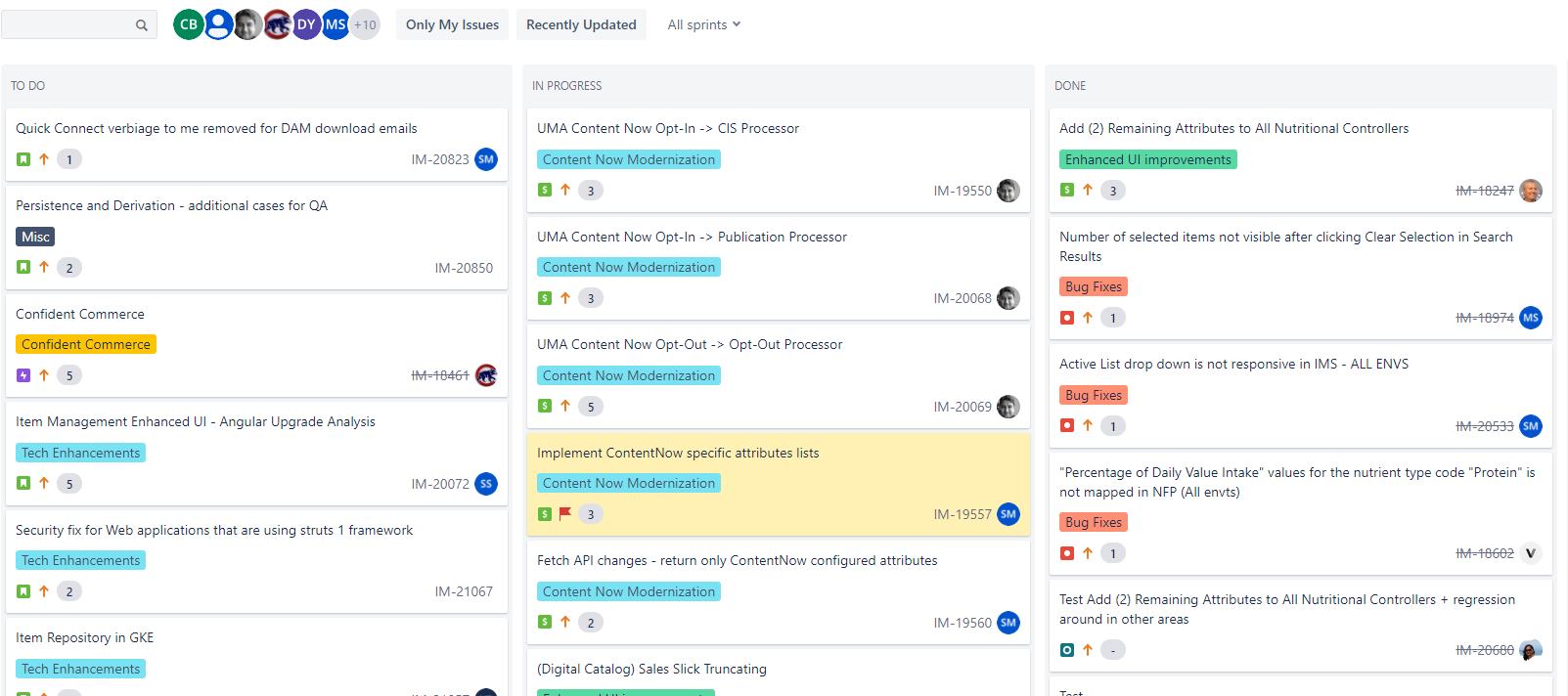Open the All sprints dropdown
Screen dimensions: 1568x696
704,24
